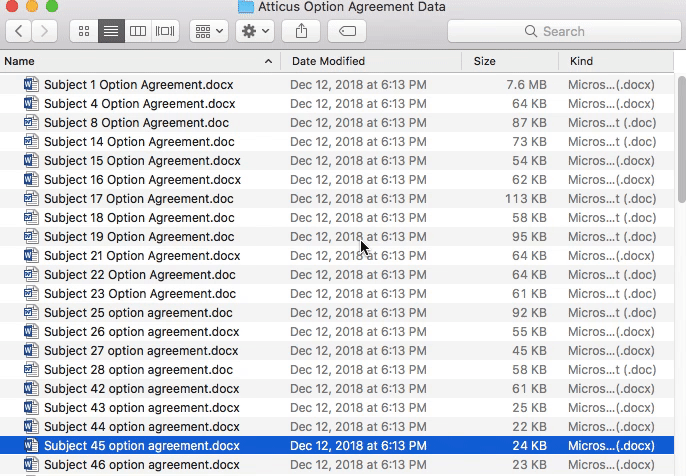Click Word icon of Subject 43 option agreement.docx

point(31,408)
